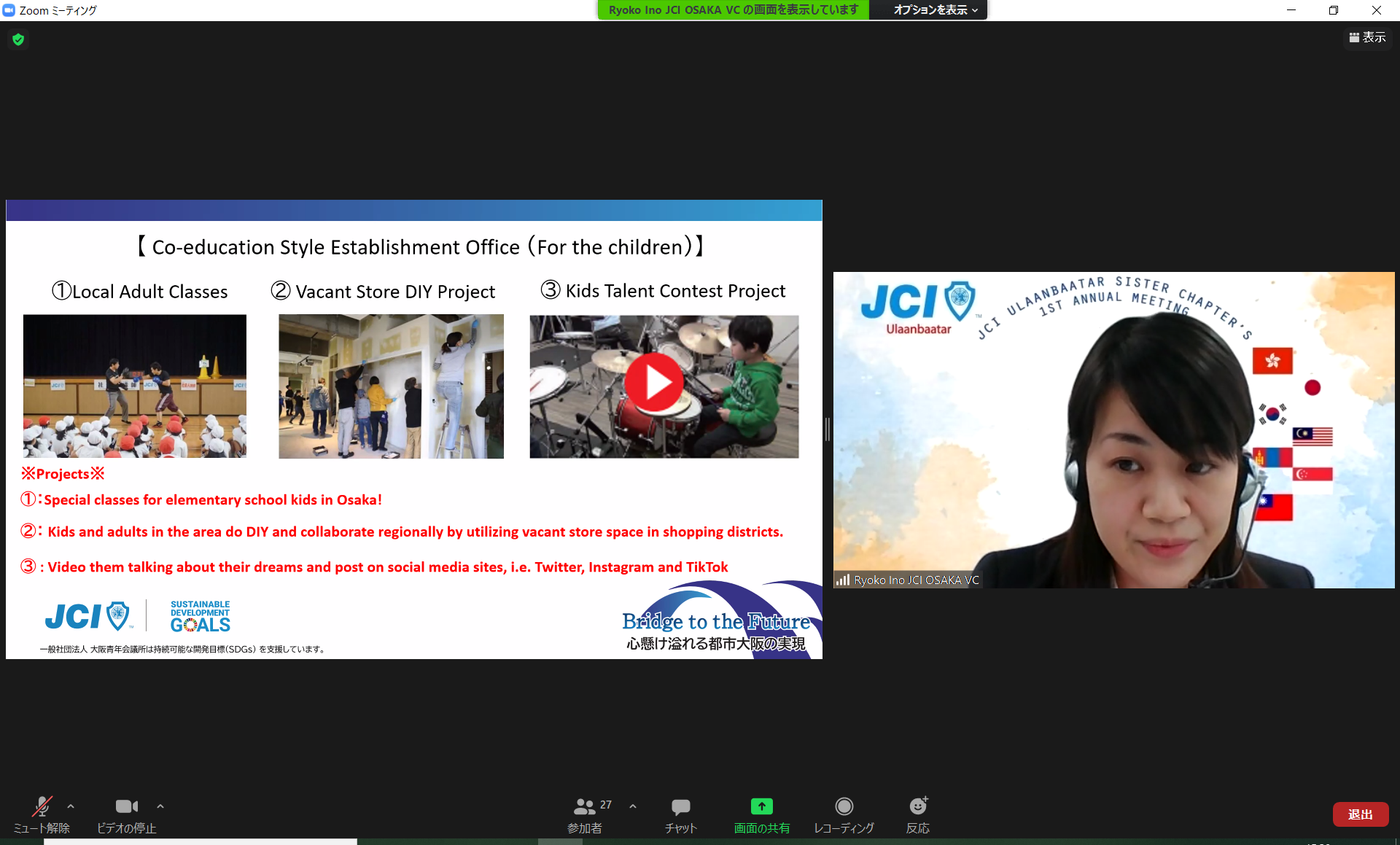Click the Zoom app icon in title bar

click(9, 10)
